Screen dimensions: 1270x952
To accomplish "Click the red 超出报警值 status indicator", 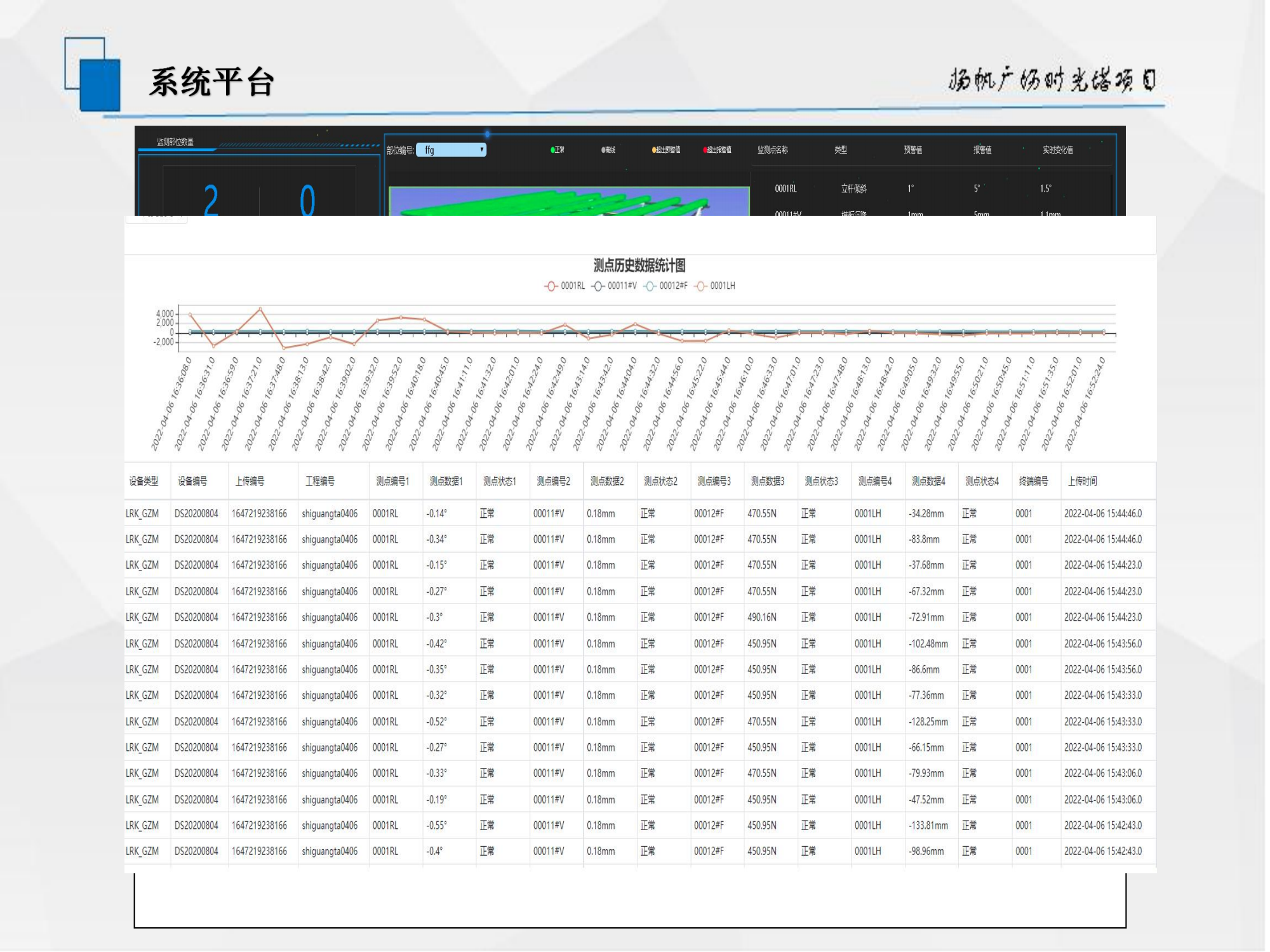I will click(x=717, y=150).
